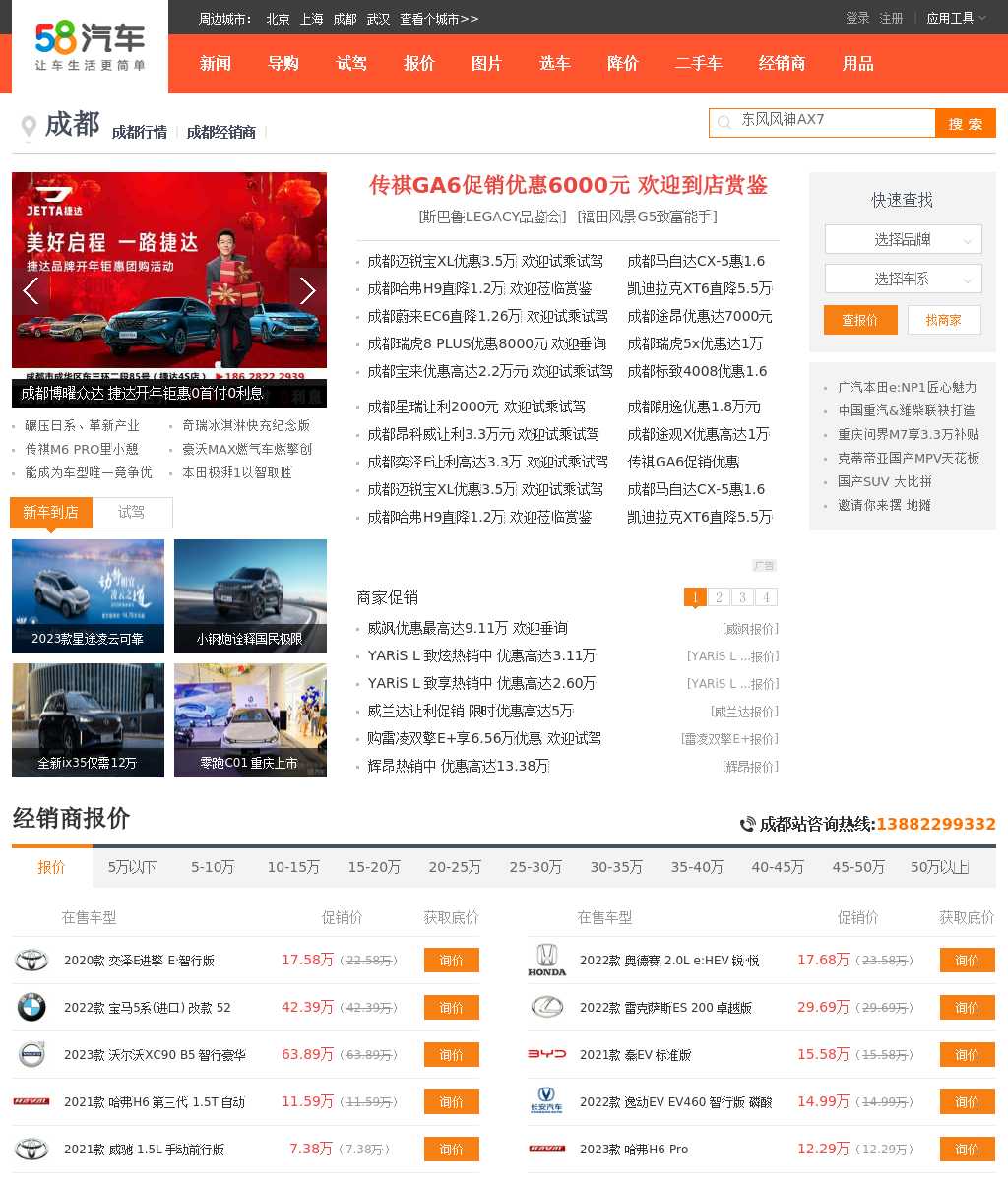The width and height of the screenshot is (1008, 1181).
Task: Open the 选择品牌 brand dropdown
Action: click(903, 239)
